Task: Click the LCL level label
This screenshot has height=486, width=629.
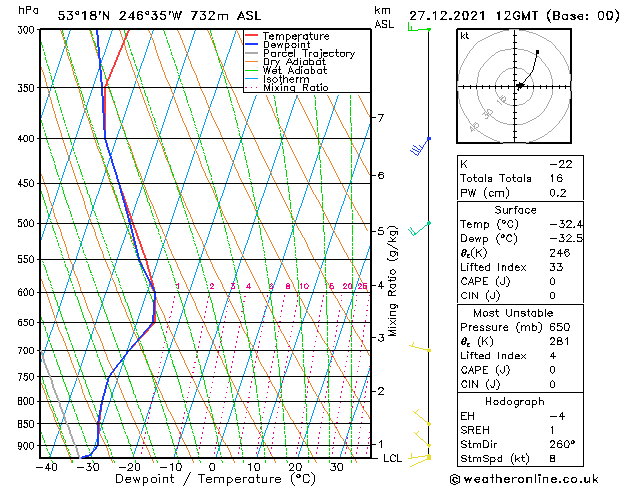Action: click(392, 458)
